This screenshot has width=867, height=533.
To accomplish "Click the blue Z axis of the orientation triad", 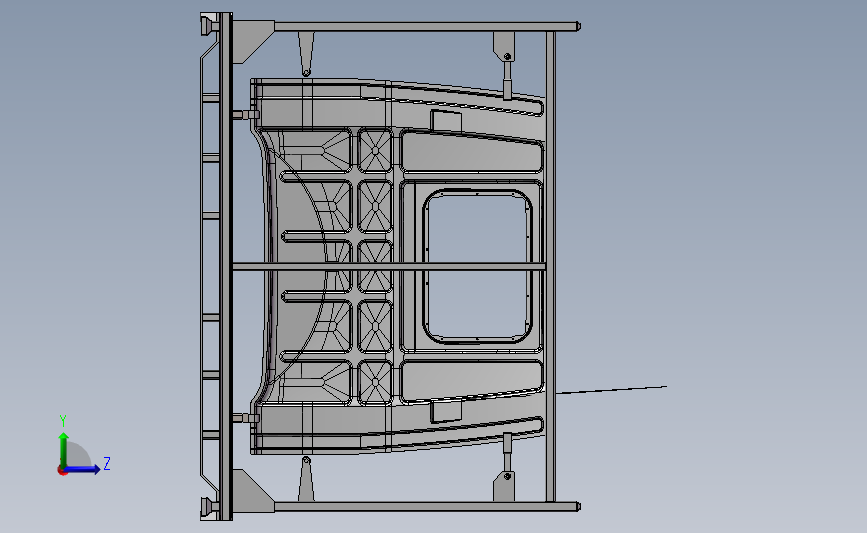I will pos(83,469).
